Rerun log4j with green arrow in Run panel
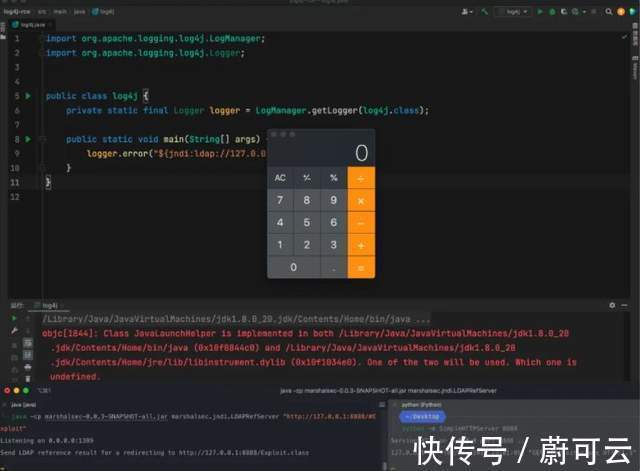The height and width of the screenshot is (471, 640). coord(14,318)
